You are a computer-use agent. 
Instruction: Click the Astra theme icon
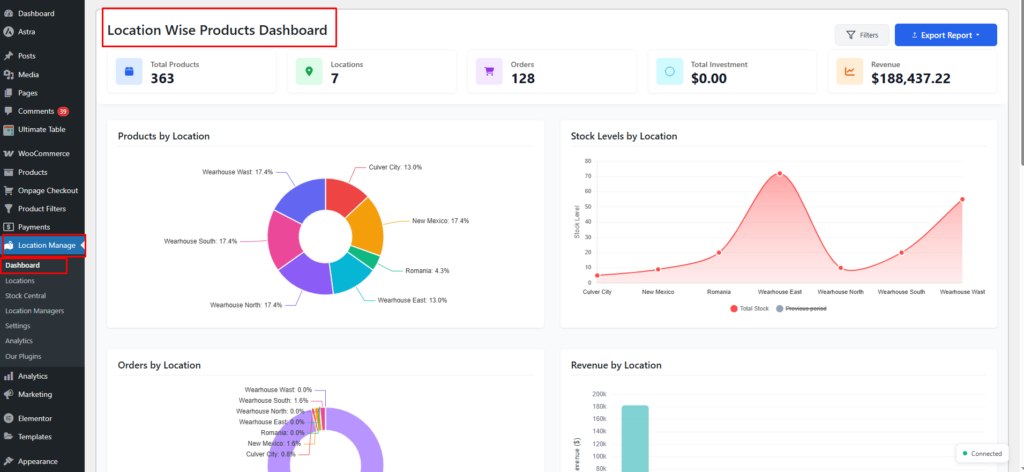point(9,32)
